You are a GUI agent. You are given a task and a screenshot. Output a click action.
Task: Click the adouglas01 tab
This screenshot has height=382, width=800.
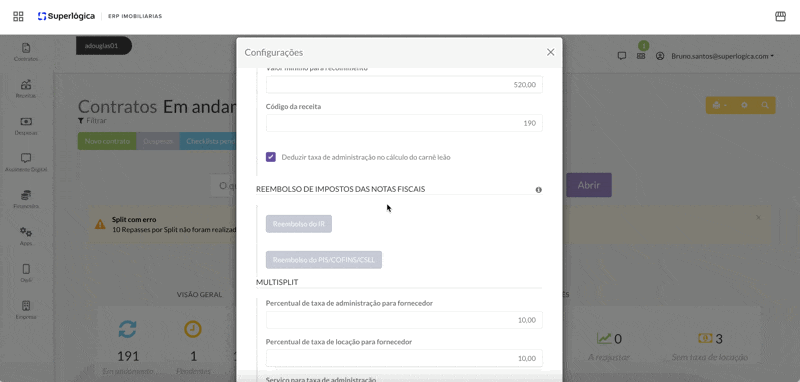pyautogui.click(x=104, y=45)
